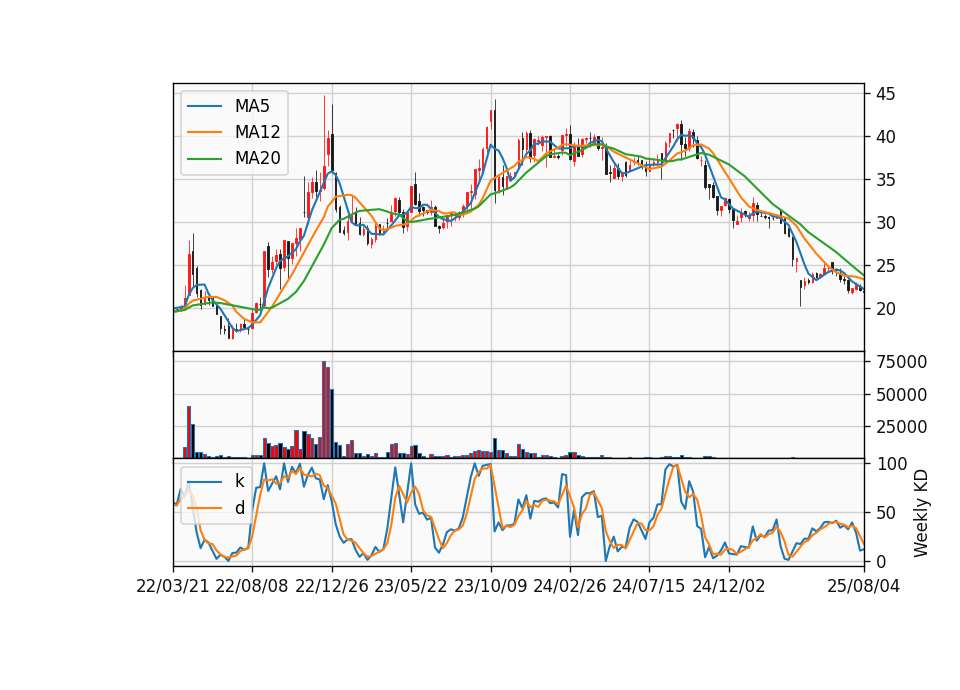This screenshot has height=690, width=960.
Task: Click the tallest volume bar near 22/12/26
Action: [324, 410]
